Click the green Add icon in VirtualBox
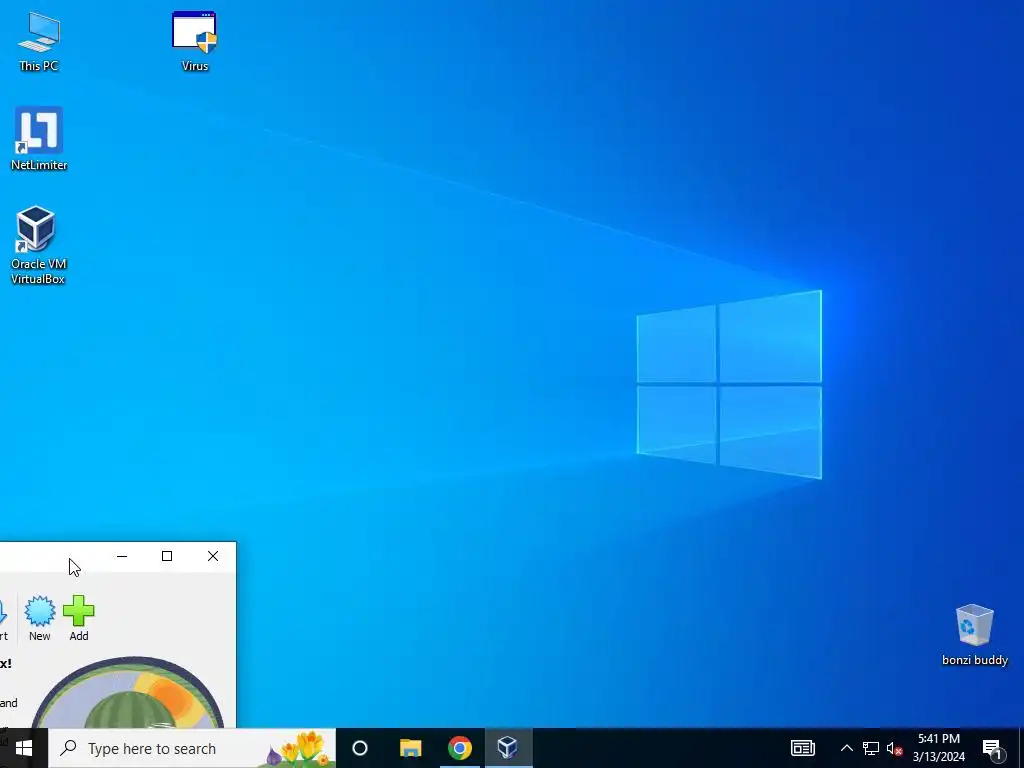 [79, 618]
